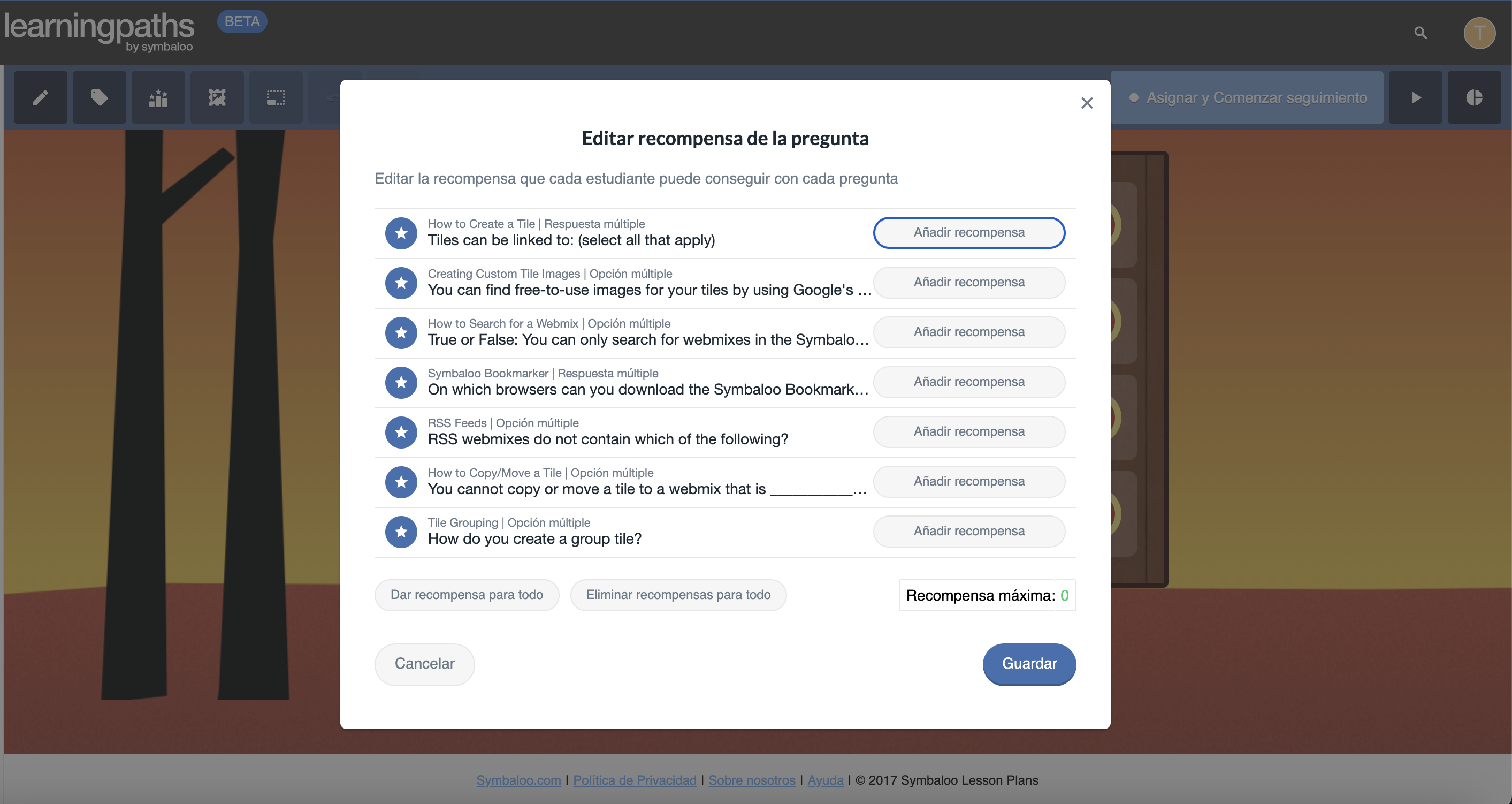Click the Recompensa máxima value field

tap(987, 596)
